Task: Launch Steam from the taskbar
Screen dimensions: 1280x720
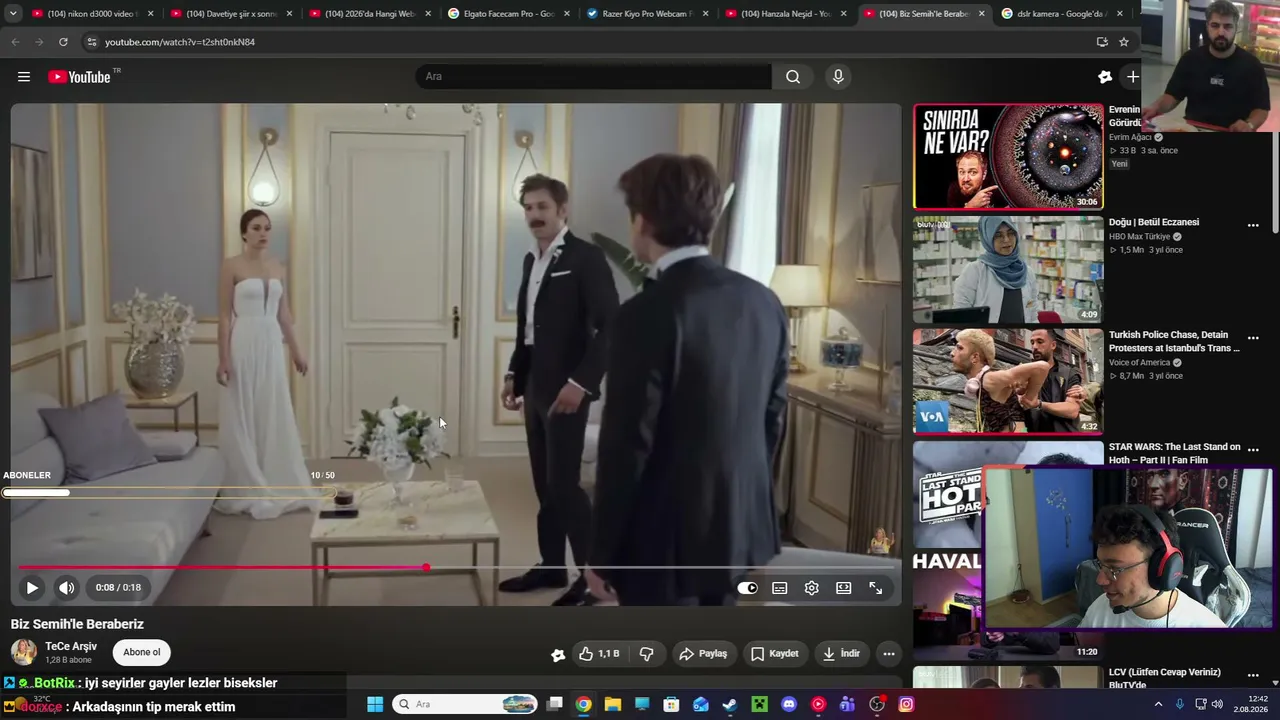Action: pyautogui.click(x=730, y=704)
